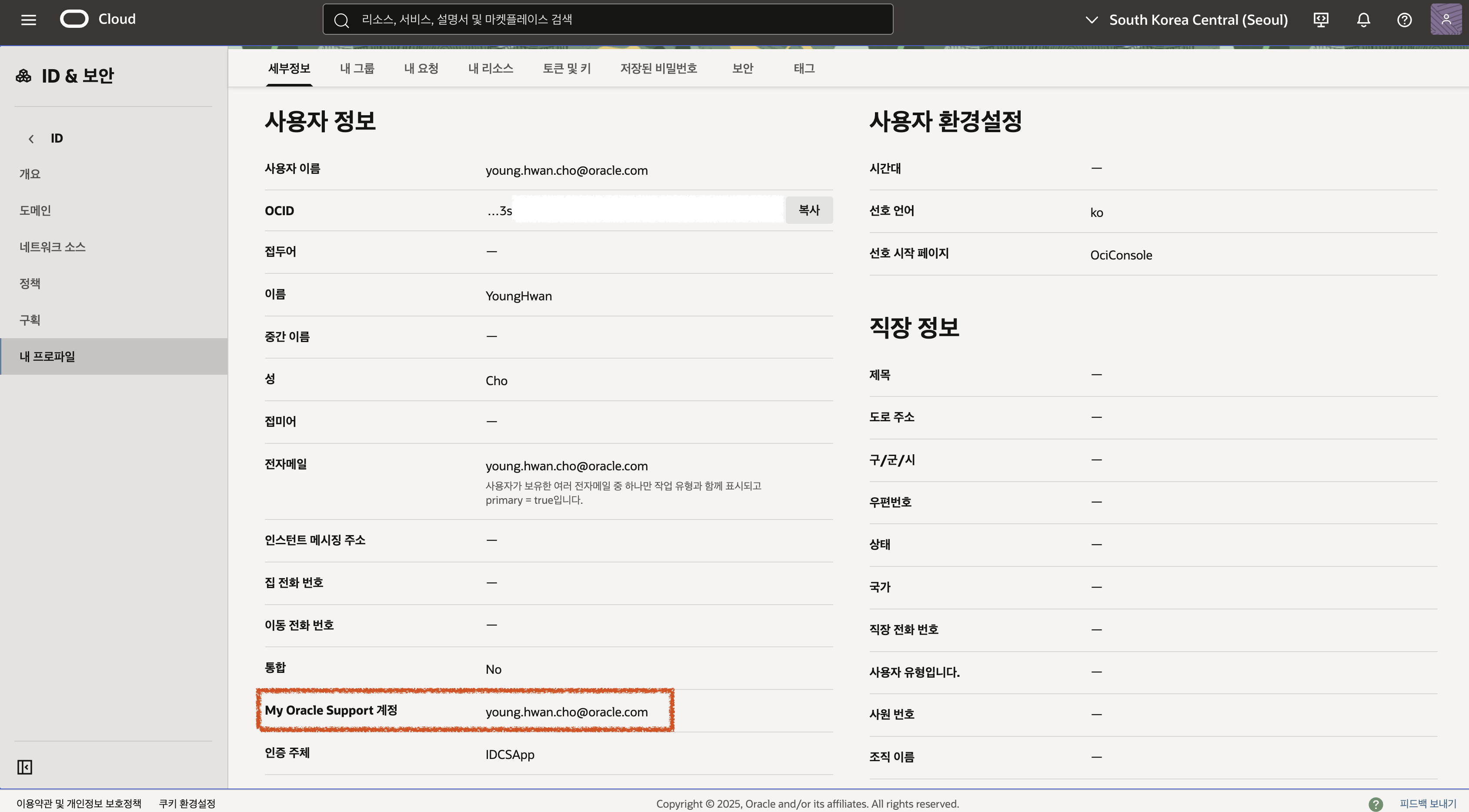
Task: Open the hamburger navigation menu
Action: pos(29,20)
